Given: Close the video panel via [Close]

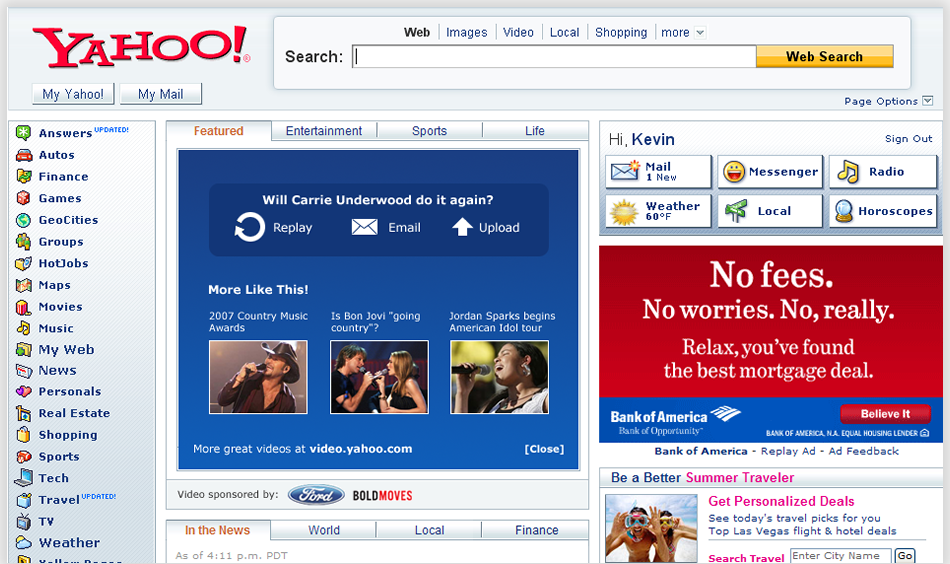Looking at the screenshot, I should pos(544,449).
